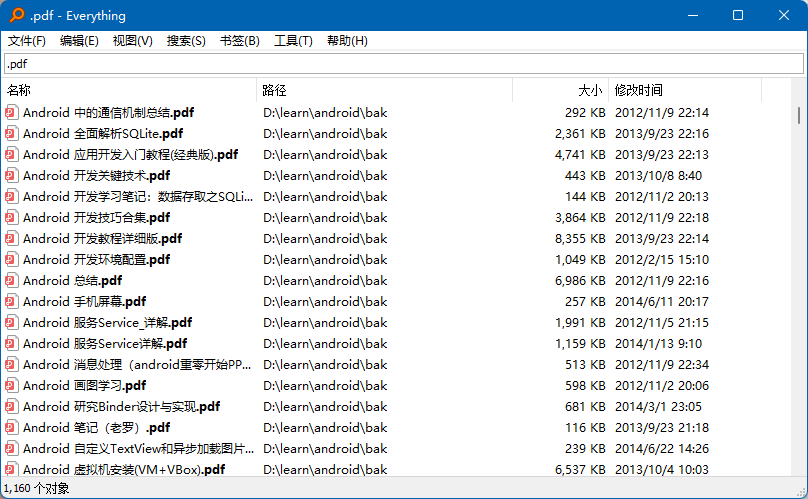The height and width of the screenshot is (499, 808).
Task: Sort by the 修改时间 column header
Action: tap(685, 90)
